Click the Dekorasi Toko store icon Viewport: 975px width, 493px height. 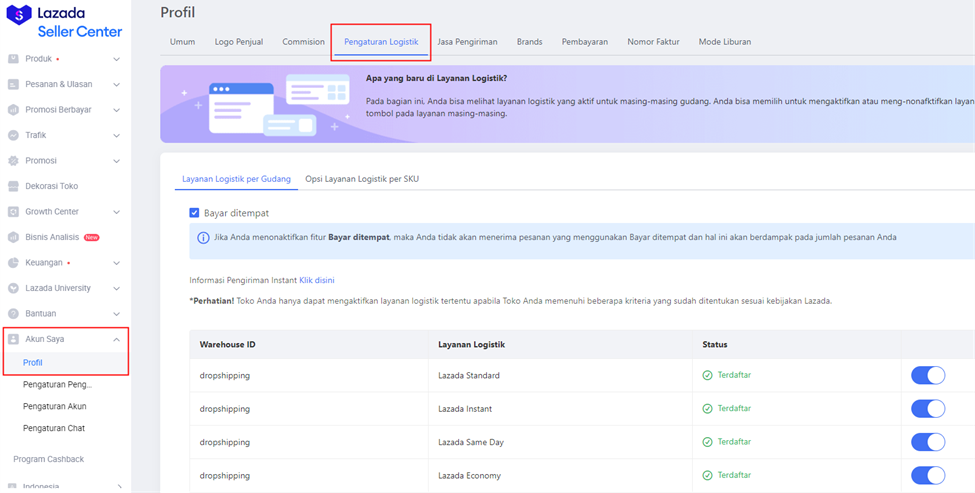[13, 187]
